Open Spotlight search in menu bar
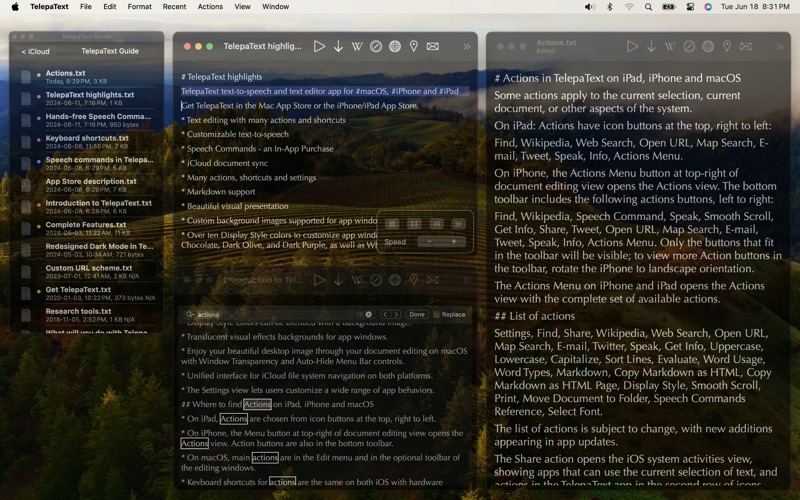The image size is (800, 500). 648,7
